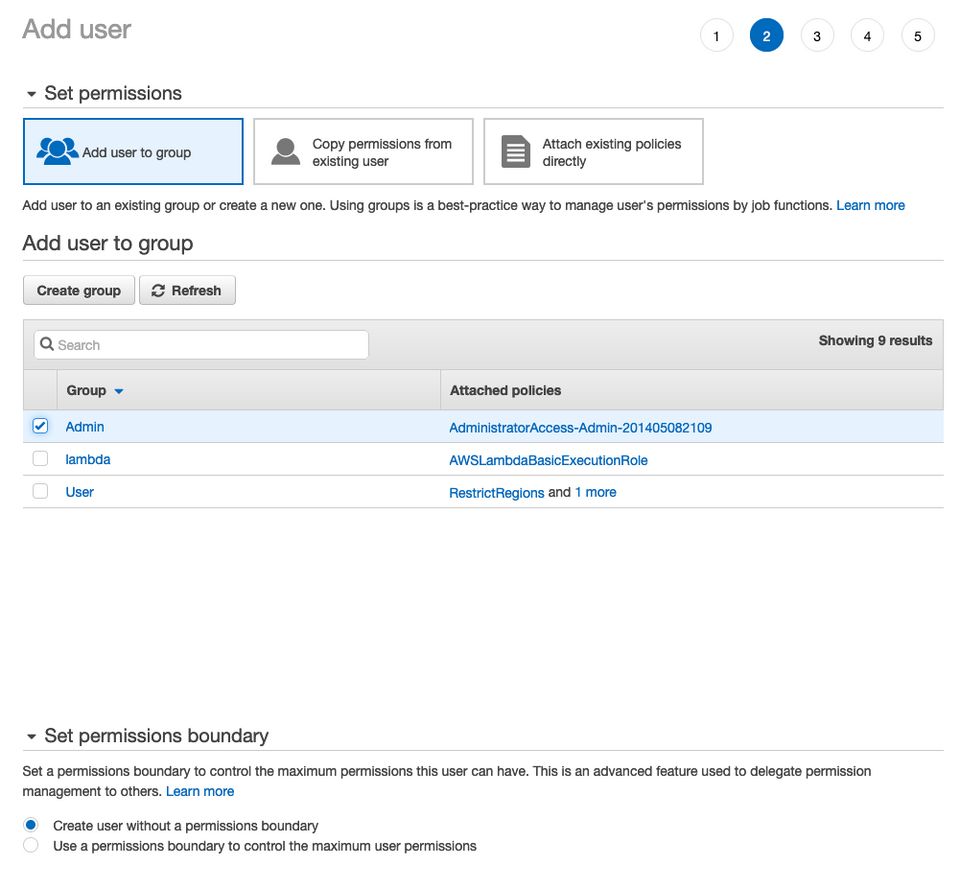Click the Create group button
Viewport: 960px width, 887px height.
(x=78, y=290)
